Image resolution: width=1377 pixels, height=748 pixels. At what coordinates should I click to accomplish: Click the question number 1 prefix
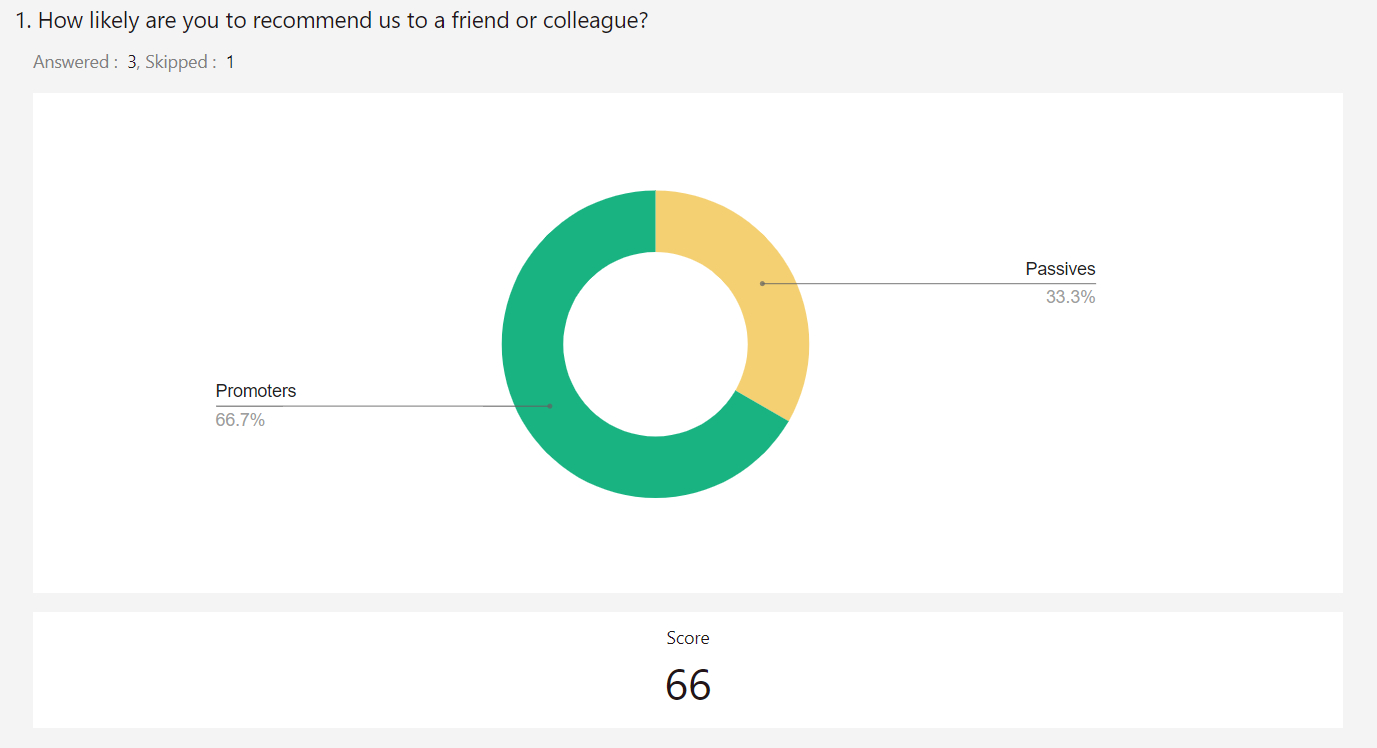[x=23, y=21]
